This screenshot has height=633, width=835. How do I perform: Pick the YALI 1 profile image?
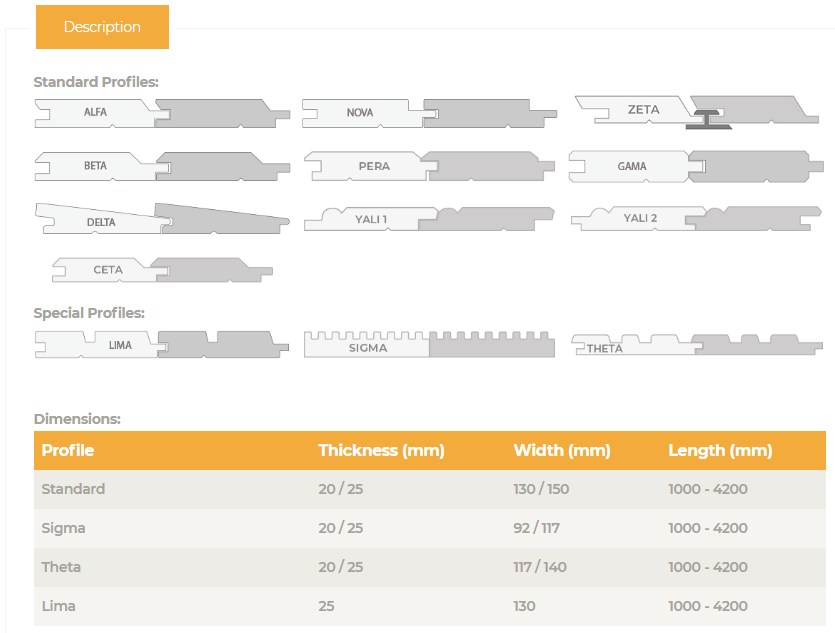tap(429, 219)
